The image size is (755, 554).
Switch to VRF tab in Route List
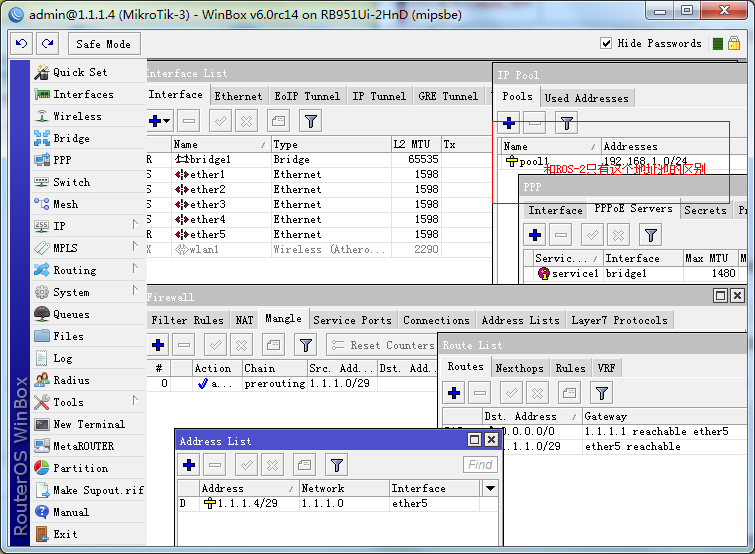point(607,369)
